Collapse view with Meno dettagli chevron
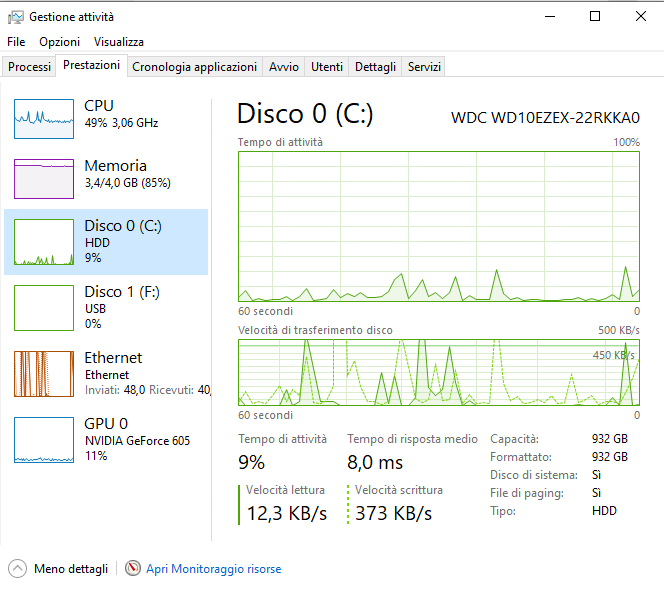Image resolution: width=664 pixels, height=589 pixels. click(x=17, y=568)
